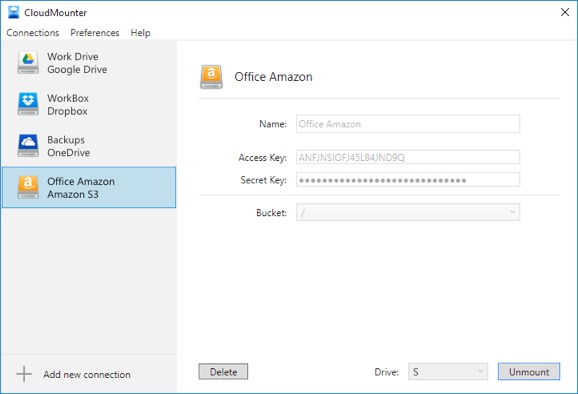Screen dimensions: 578x394
Task: Click the Name input field
Action: click(408, 124)
